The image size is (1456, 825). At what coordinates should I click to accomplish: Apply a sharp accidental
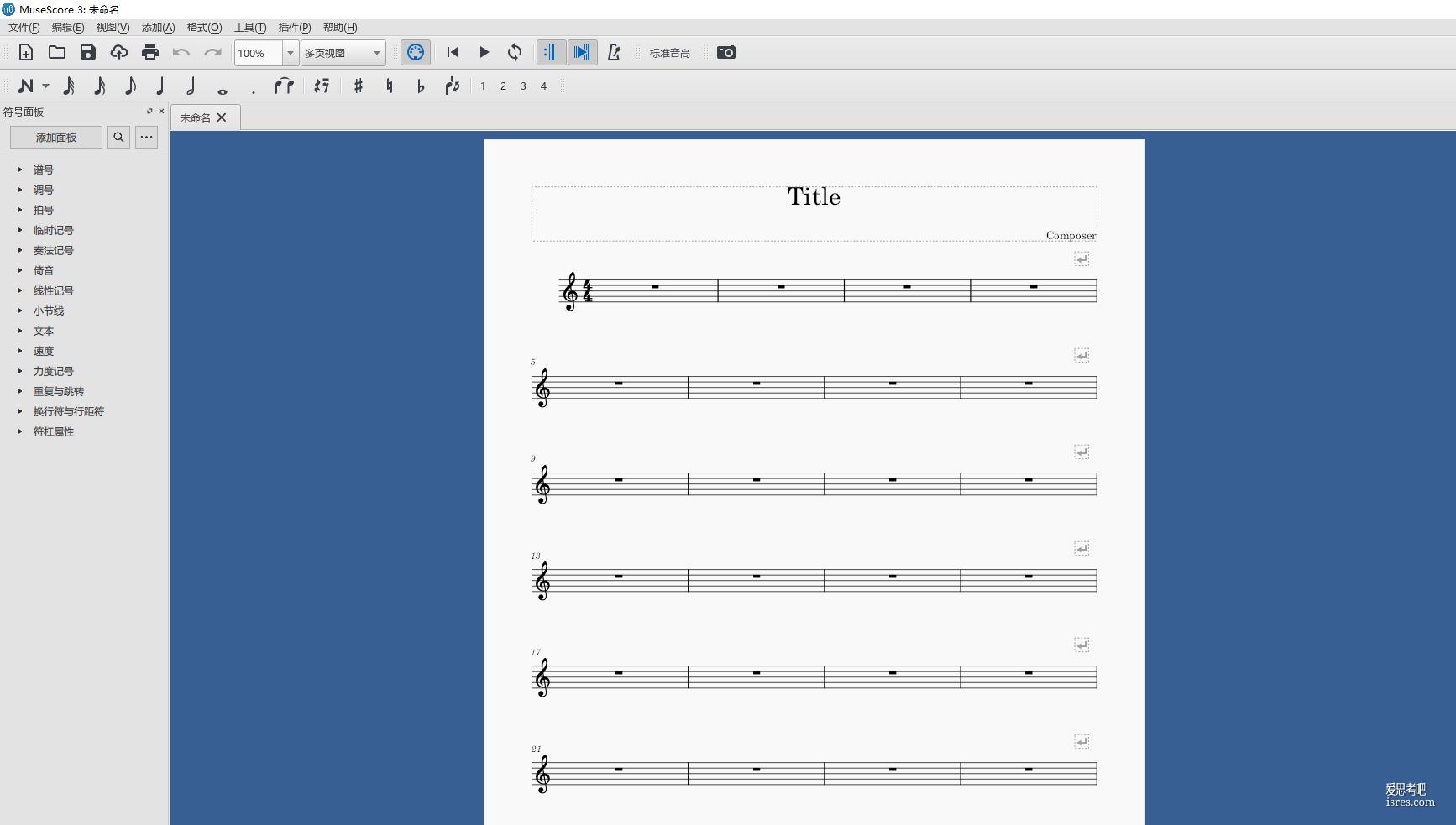pyautogui.click(x=359, y=86)
